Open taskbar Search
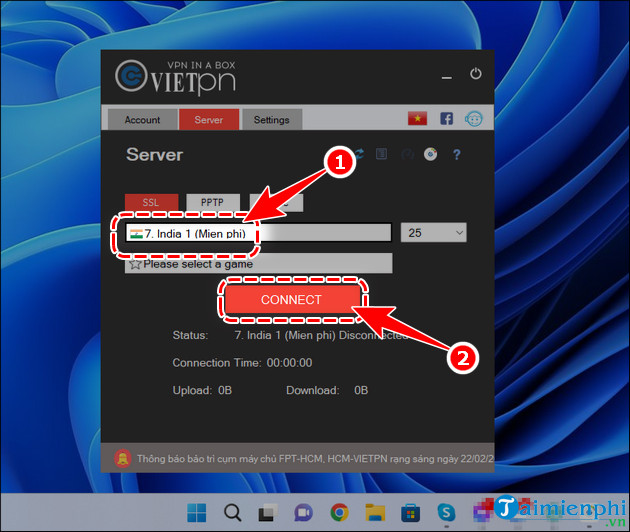The height and width of the screenshot is (532, 630). coord(232,513)
